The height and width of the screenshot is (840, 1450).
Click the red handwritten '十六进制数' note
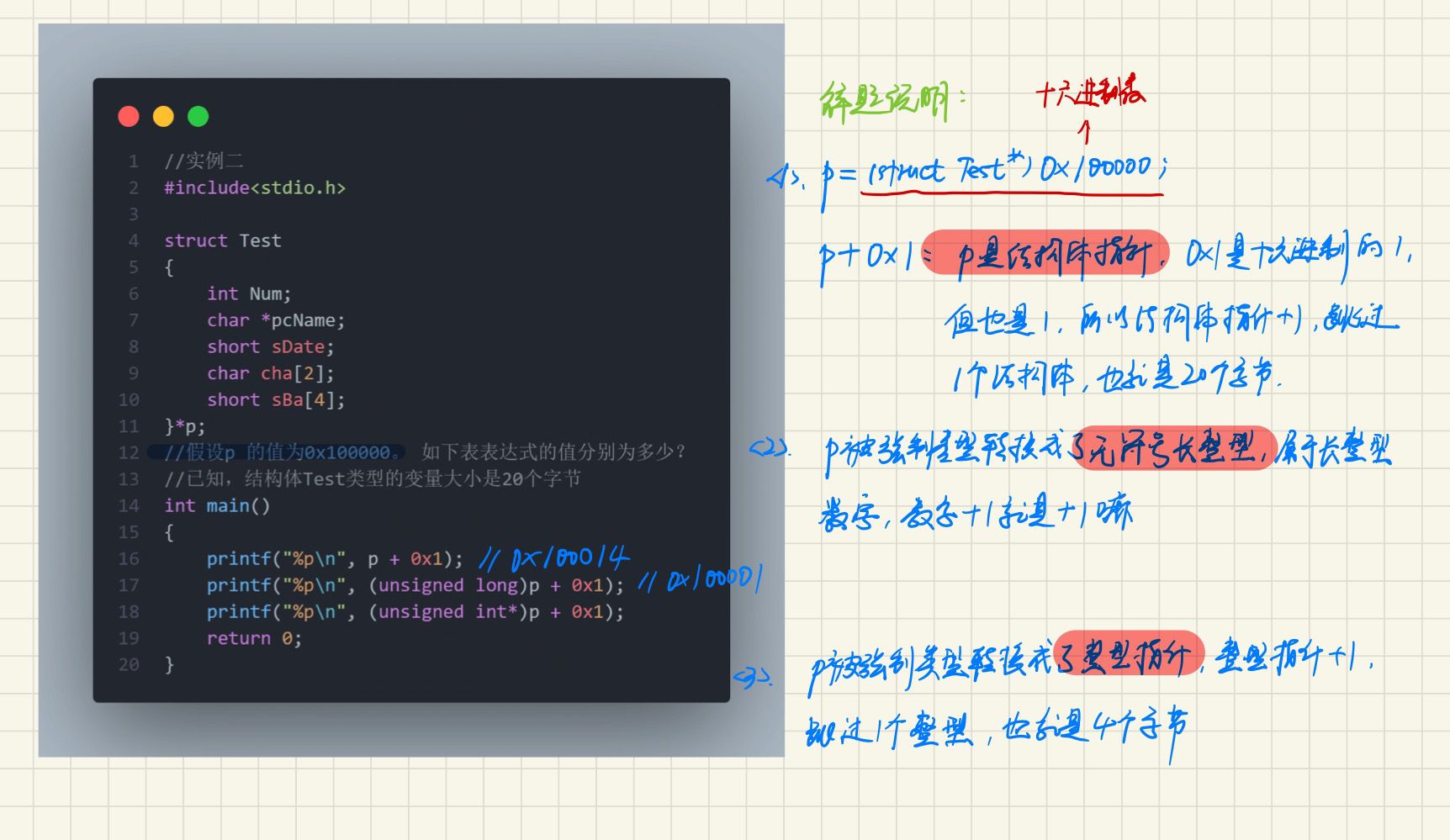pos(1090,91)
